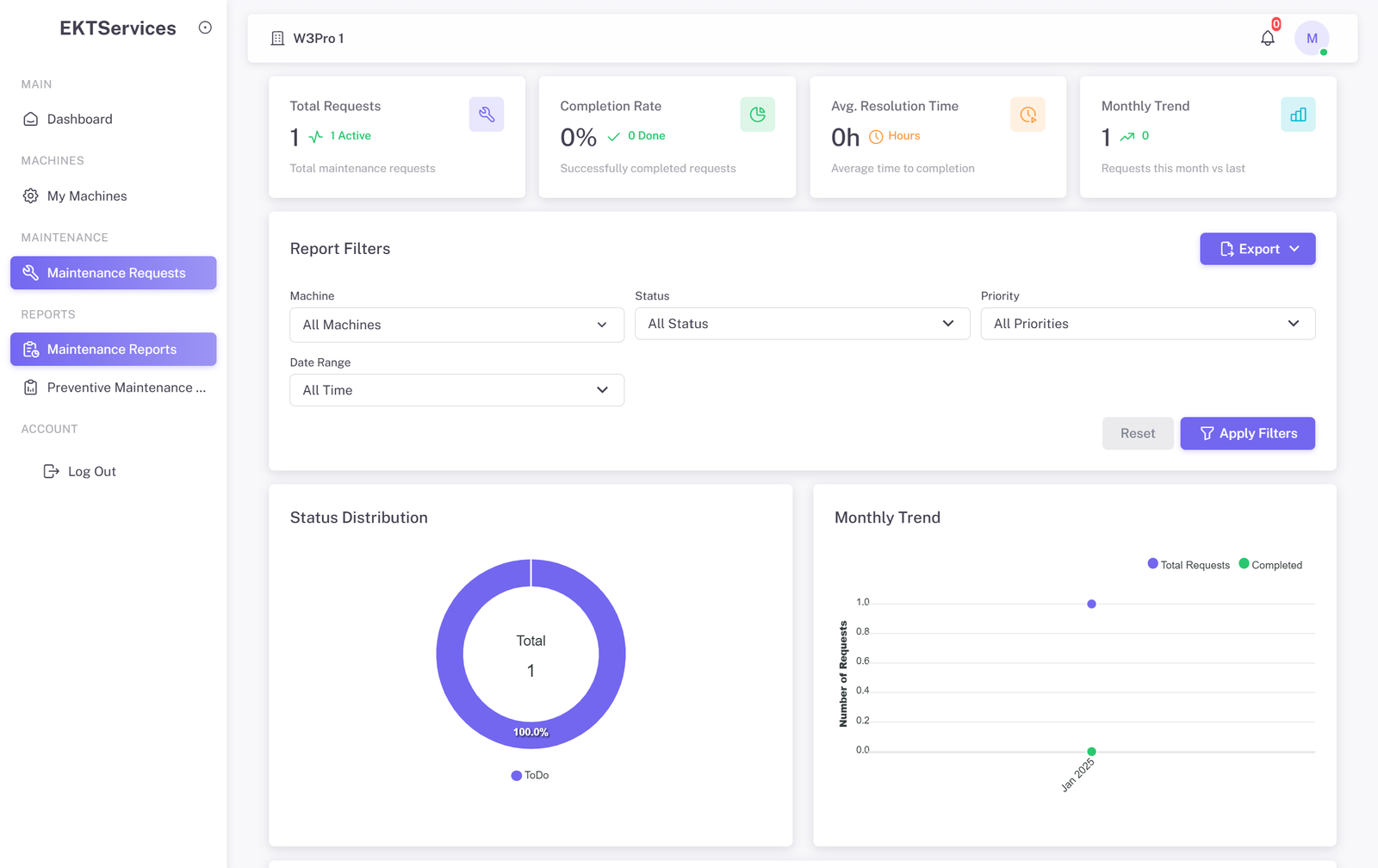Viewport: 1378px width, 868px height.
Task: Reset the report filters
Action: (1138, 433)
